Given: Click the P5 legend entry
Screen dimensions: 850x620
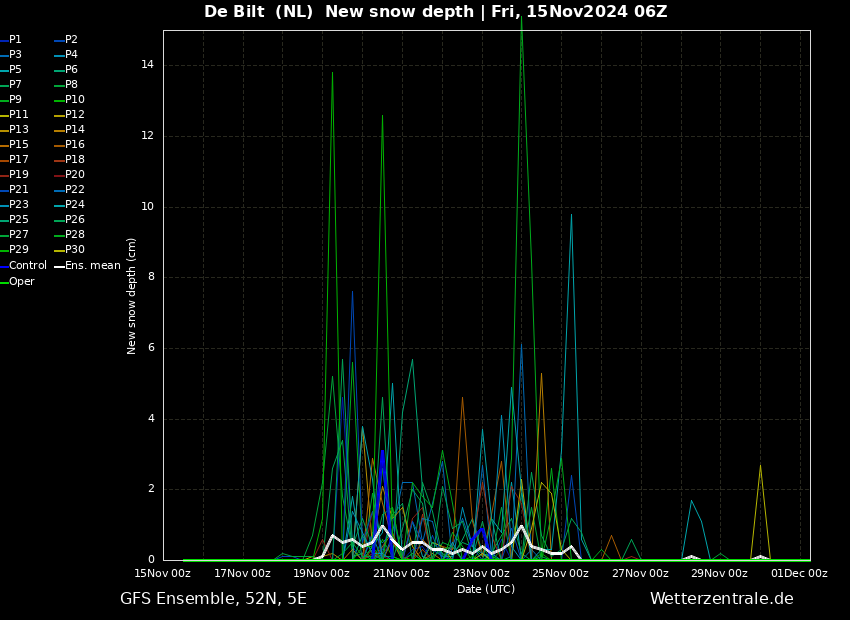Looking at the screenshot, I should coord(11,70).
